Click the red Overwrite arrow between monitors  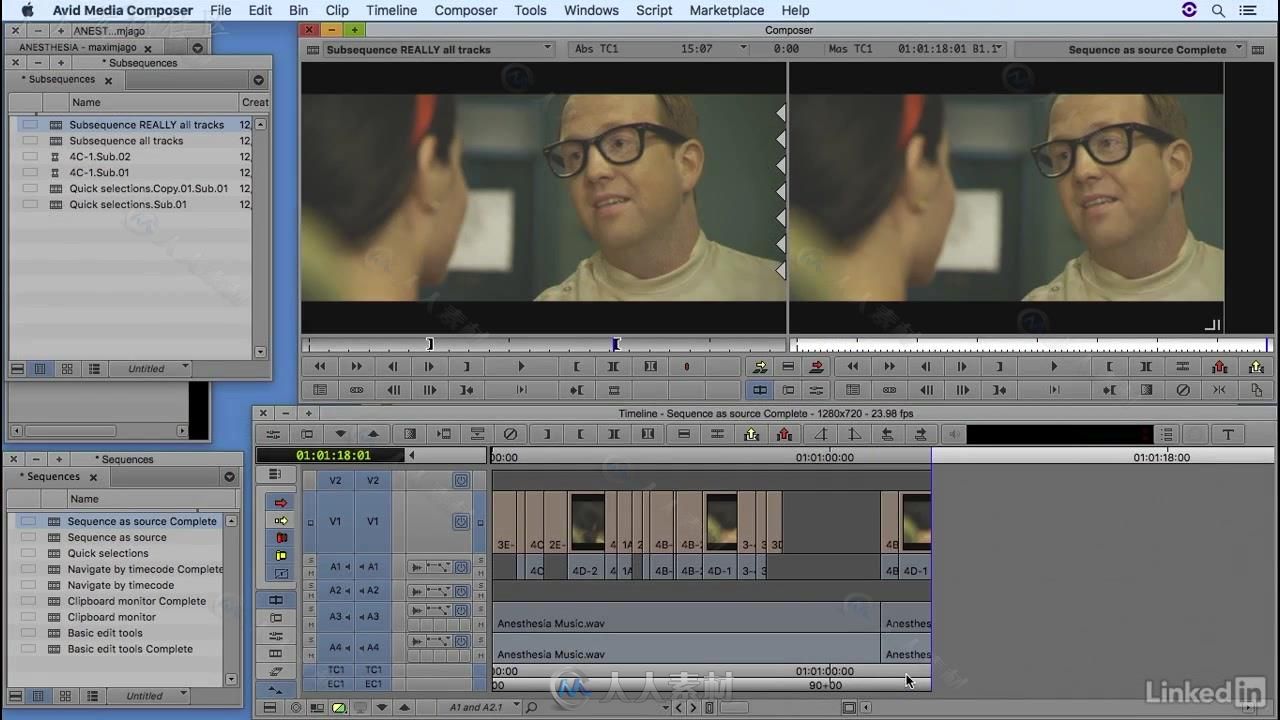818,367
